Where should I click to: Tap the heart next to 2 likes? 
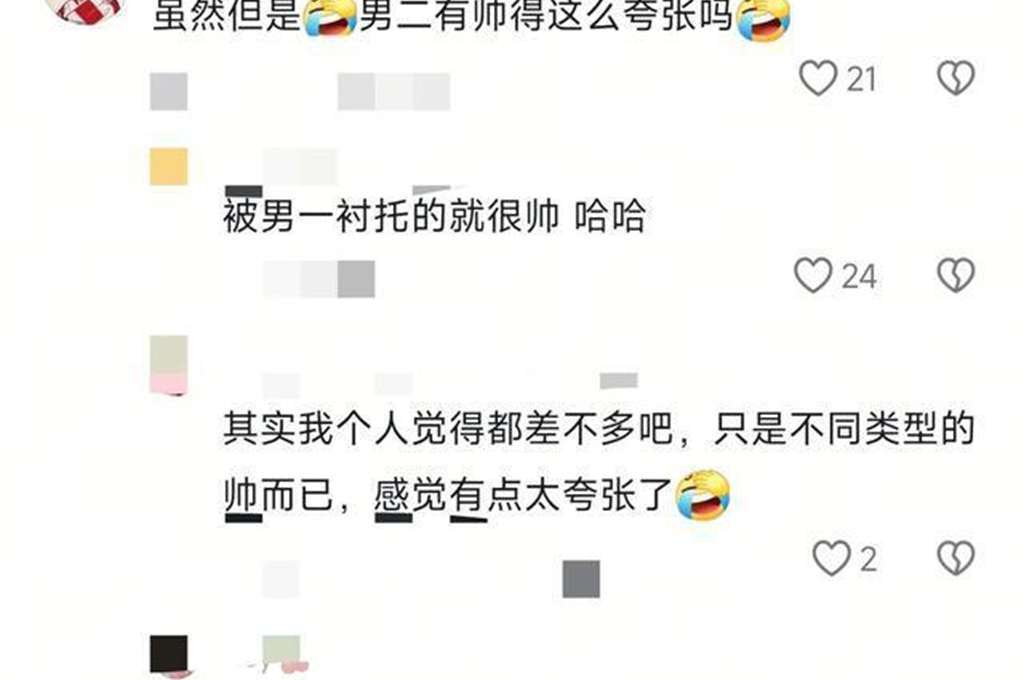[x=831, y=559]
